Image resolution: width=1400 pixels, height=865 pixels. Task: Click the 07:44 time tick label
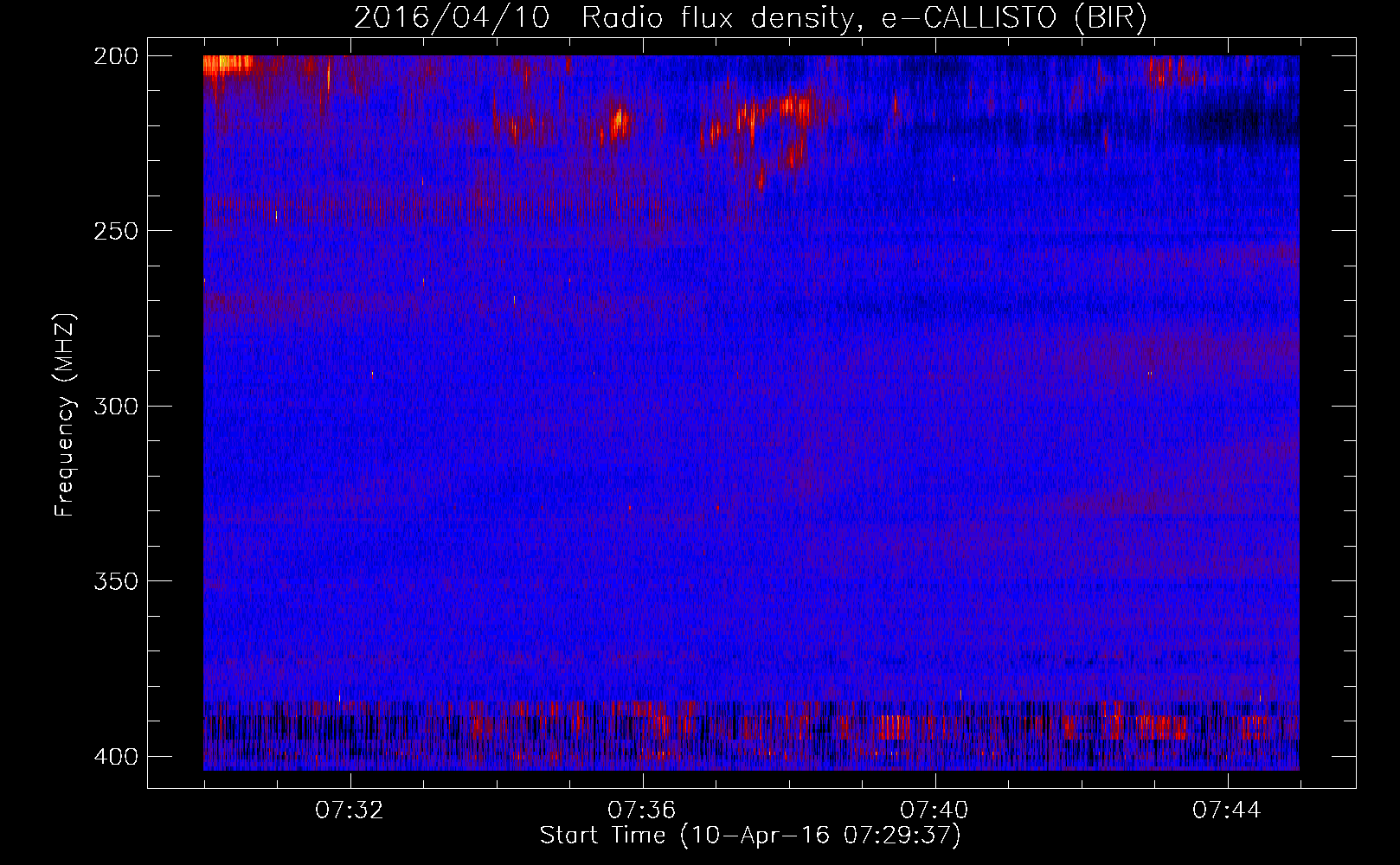1227,811
